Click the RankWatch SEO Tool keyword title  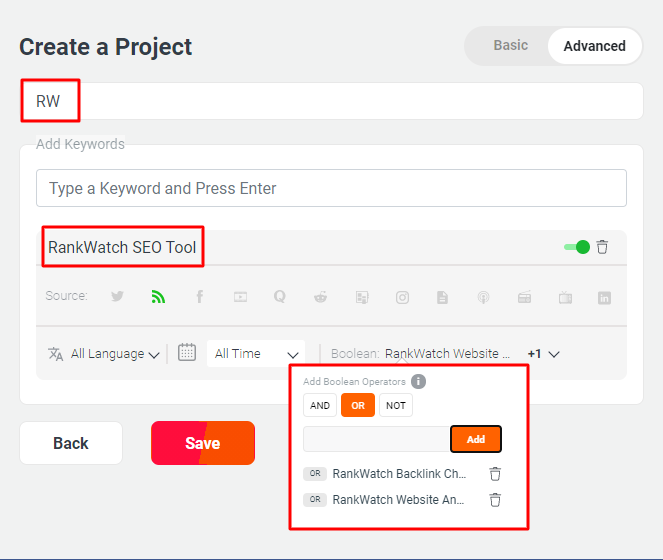click(122, 247)
